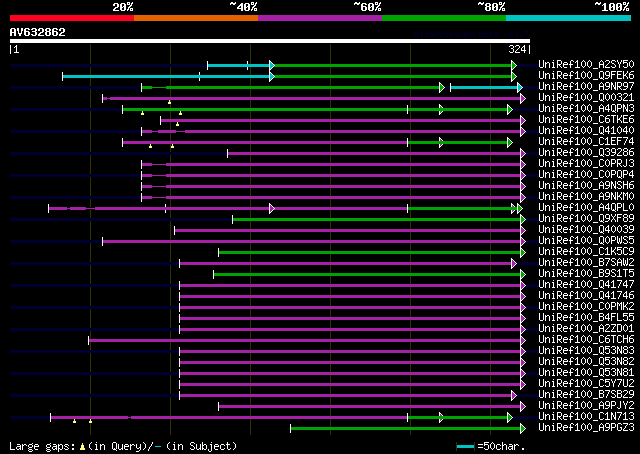This screenshot has height=454, width=640.
Task: Select the UniRef100_B4FL55 label
Action: 586,318
